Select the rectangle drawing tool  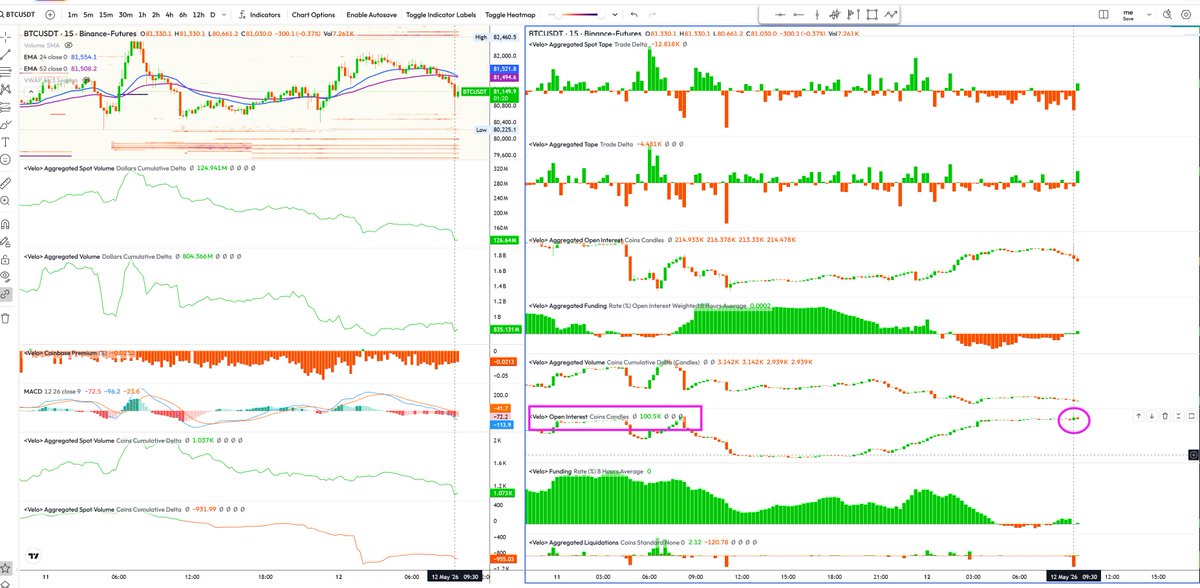tap(872, 15)
